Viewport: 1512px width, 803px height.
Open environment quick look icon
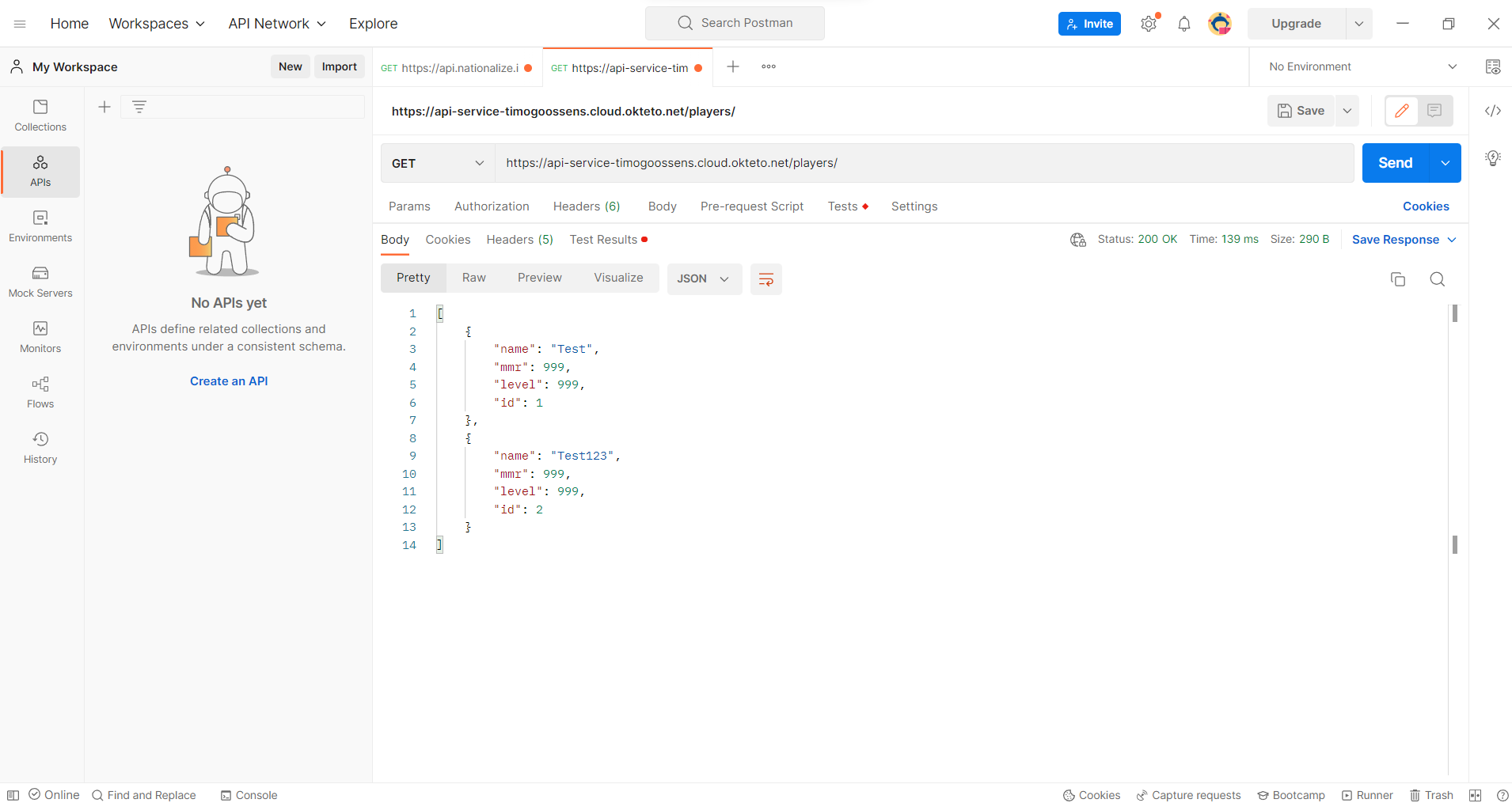coord(1493,66)
